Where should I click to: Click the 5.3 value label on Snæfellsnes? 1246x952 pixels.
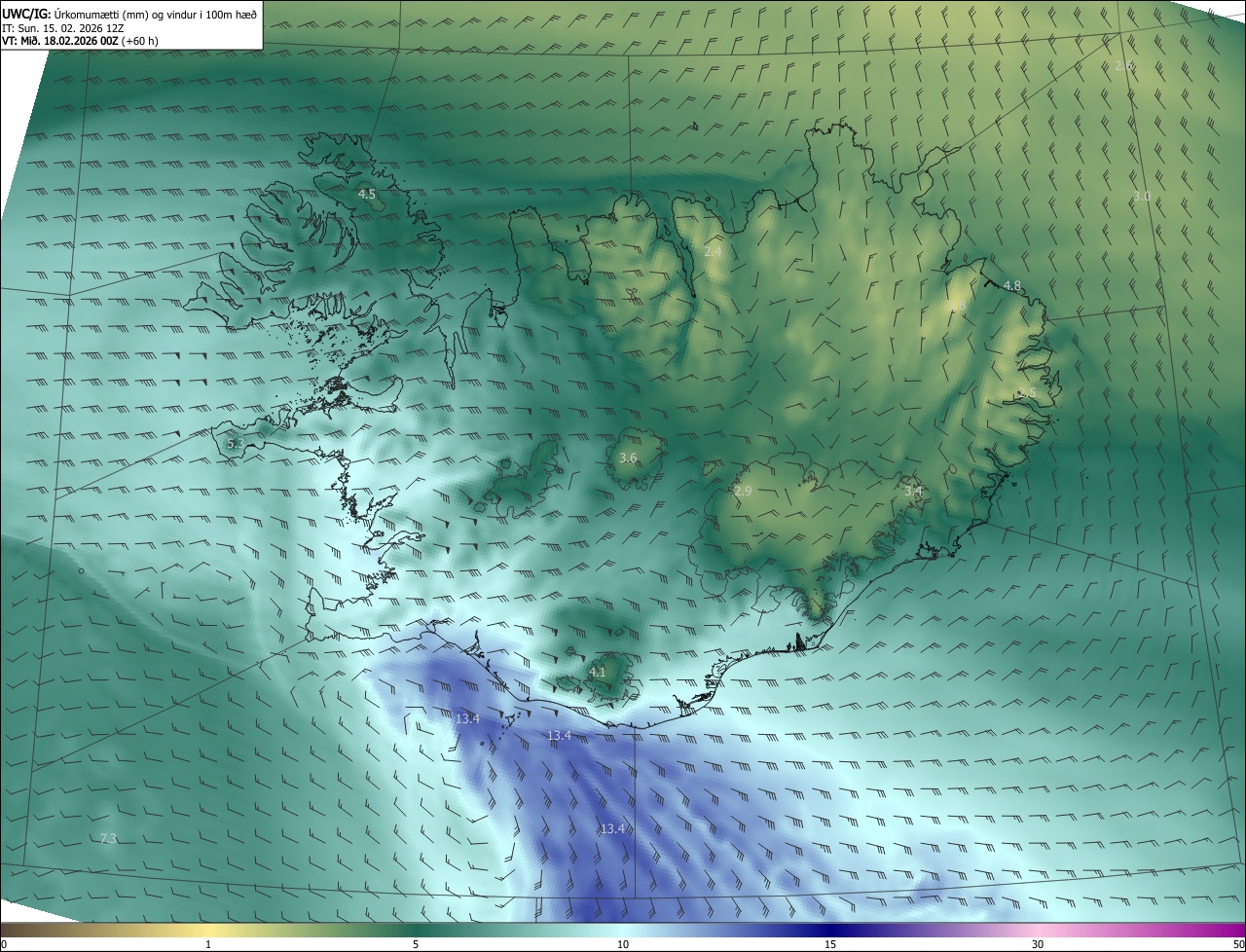[235, 443]
